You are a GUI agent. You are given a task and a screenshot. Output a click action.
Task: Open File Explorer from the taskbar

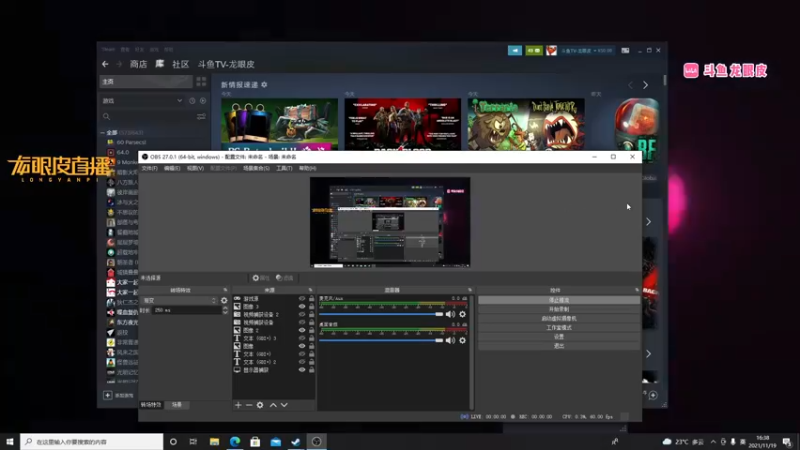point(214,442)
